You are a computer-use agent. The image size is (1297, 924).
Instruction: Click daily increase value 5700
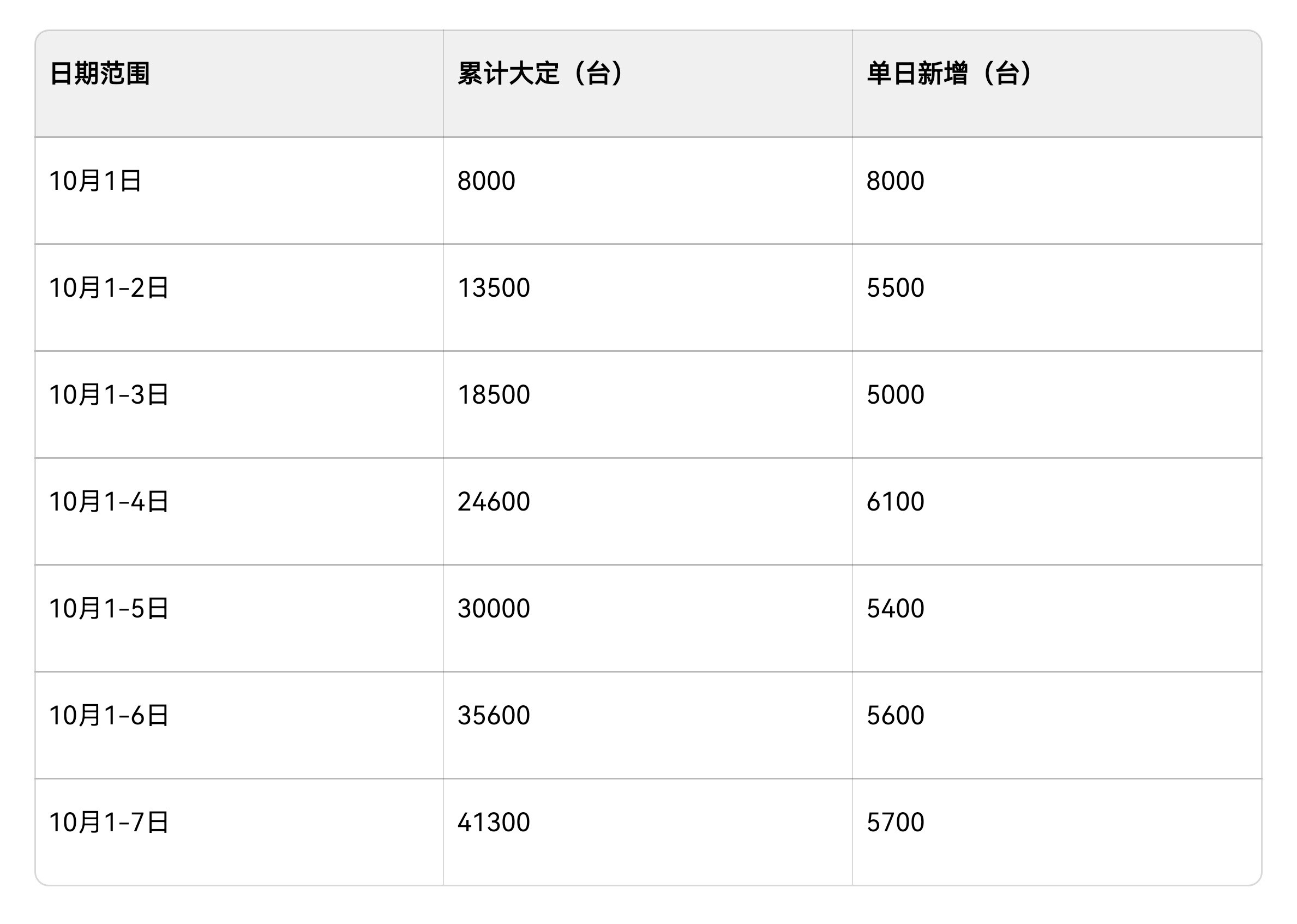pos(895,823)
